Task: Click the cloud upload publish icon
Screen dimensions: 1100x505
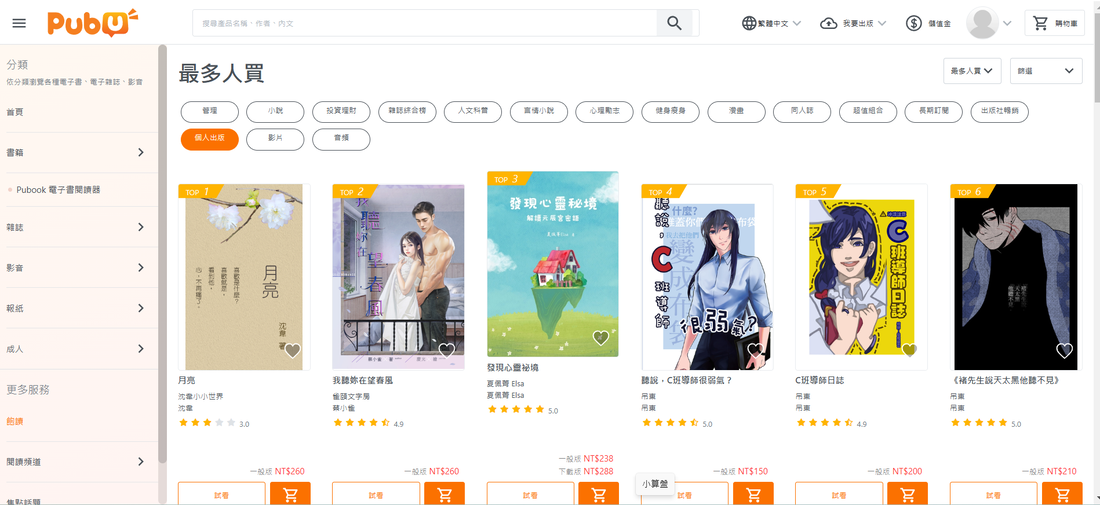Action: coord(829,23)
